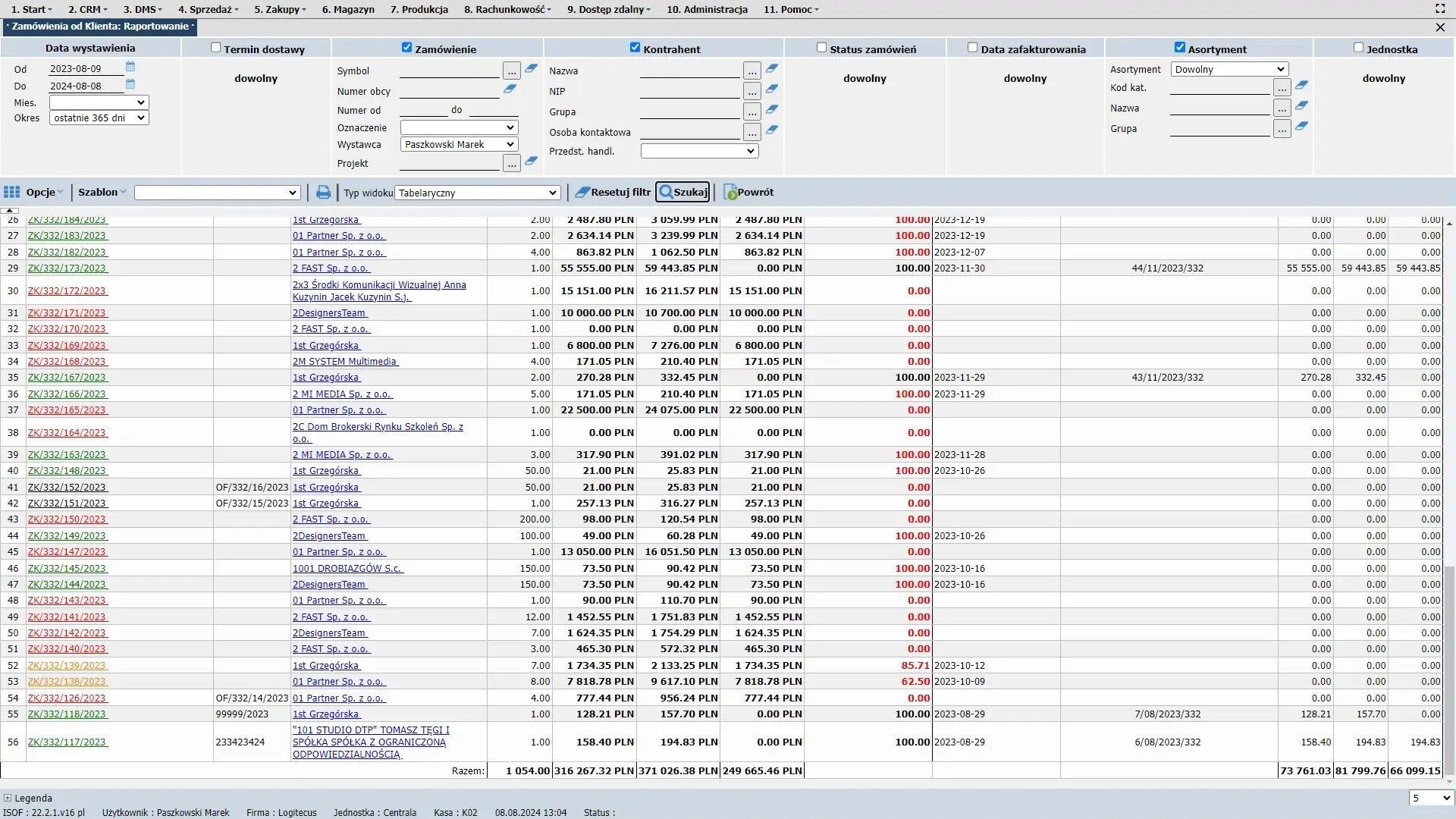1456x819 pixels.
Task: Expand the Typ widoku Tabelaryczny dropdown
Action: pyautogui.click(x=478, y=193)
